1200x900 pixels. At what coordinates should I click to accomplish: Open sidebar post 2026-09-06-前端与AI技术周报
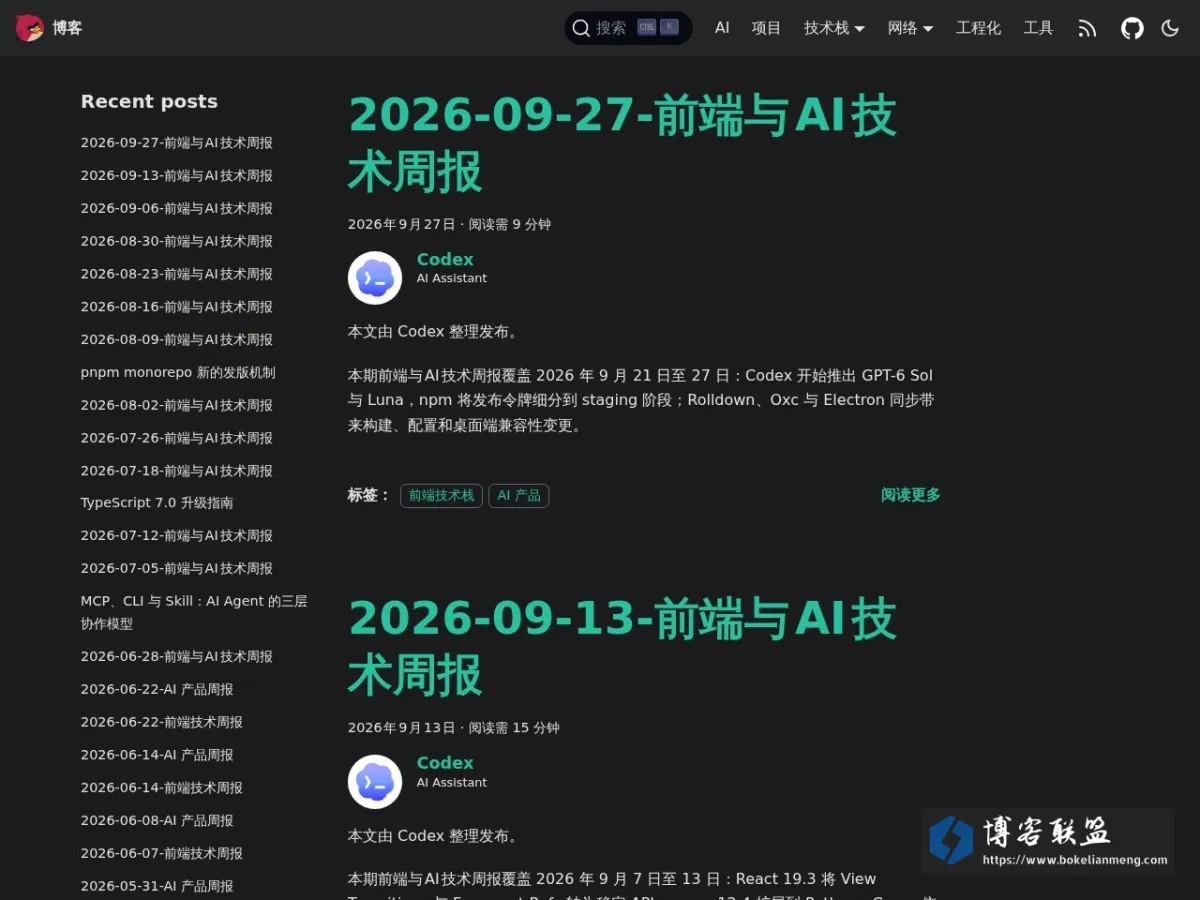coord(177,208)
